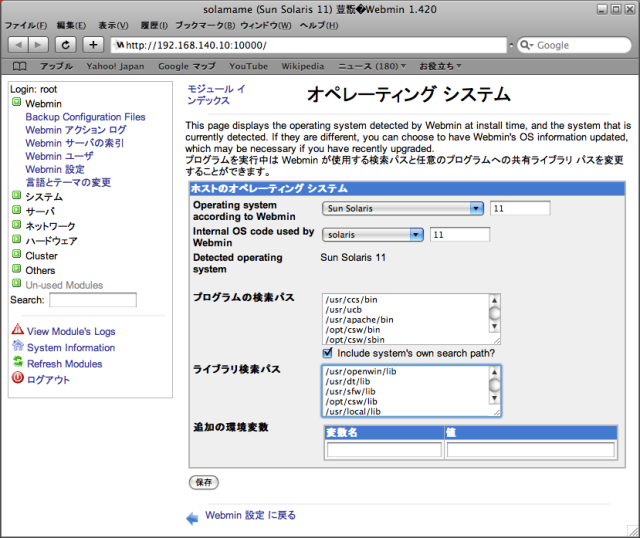This screenshot has height=538, width=640.
Task: Open the ヘルプ(H) menu
Action: click(319, 25)
